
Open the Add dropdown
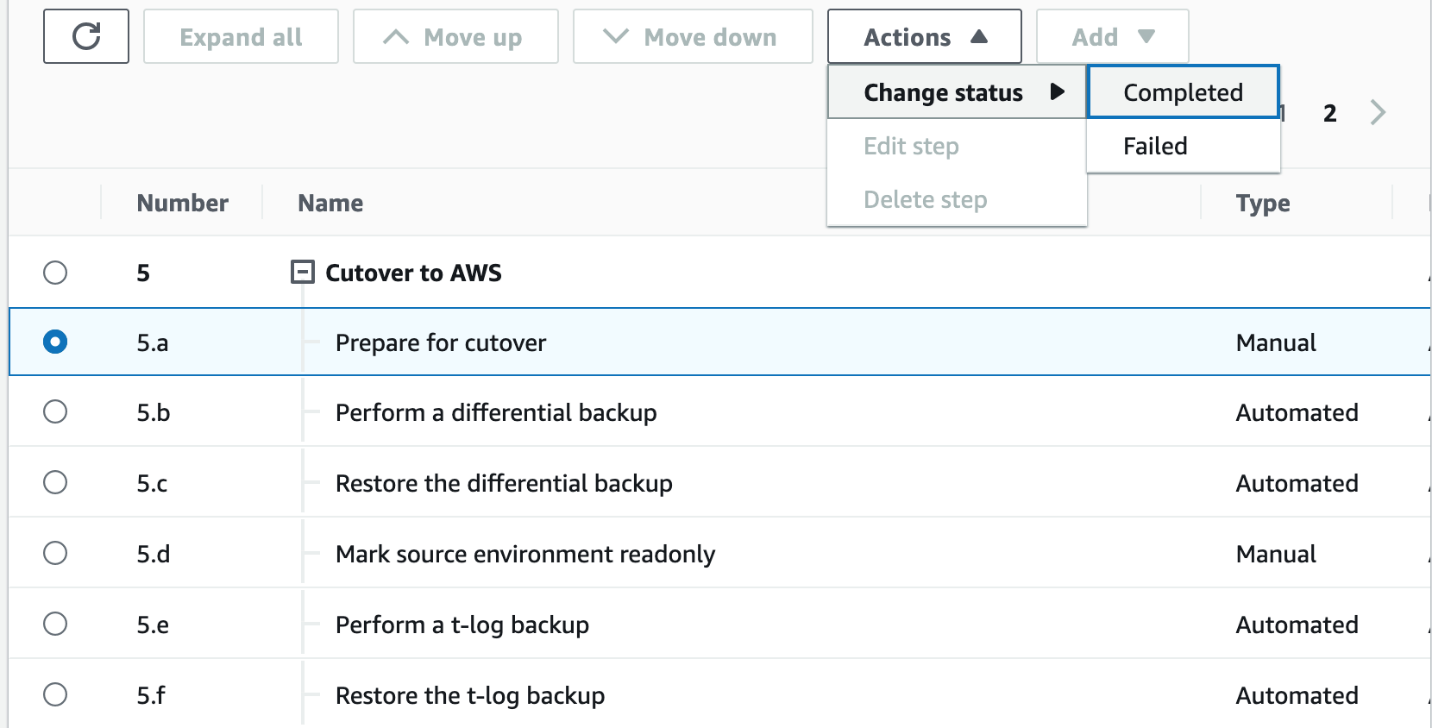click(x=1112, y=37)
